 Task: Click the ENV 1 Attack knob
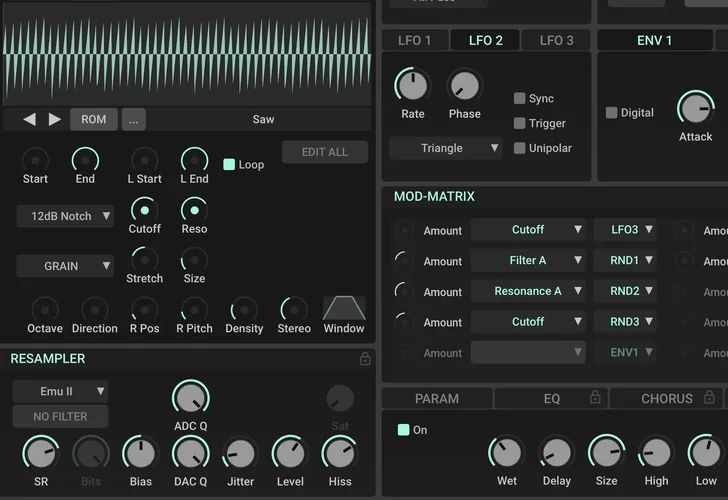[x=695, y=109]
